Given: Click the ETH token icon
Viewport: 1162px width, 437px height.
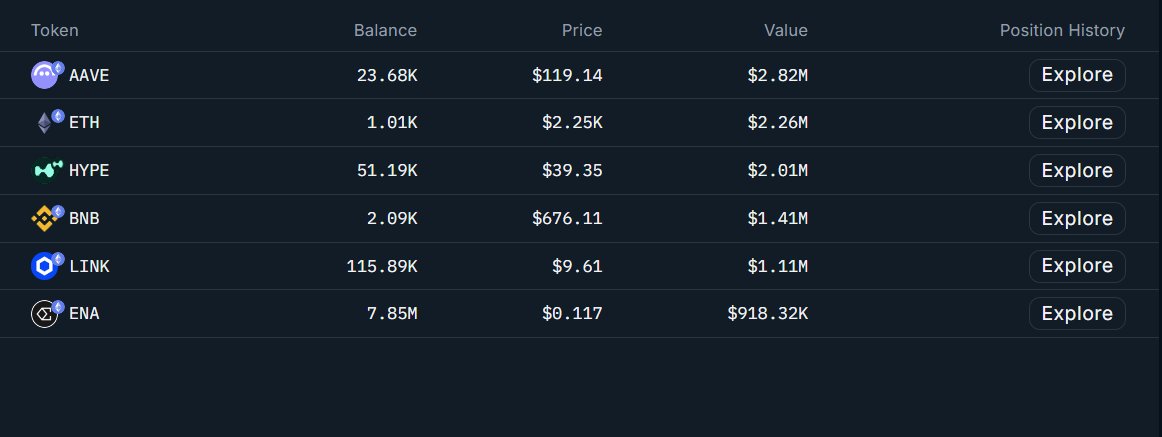Looking at the screenshot, I should click(x=46, y=123).
